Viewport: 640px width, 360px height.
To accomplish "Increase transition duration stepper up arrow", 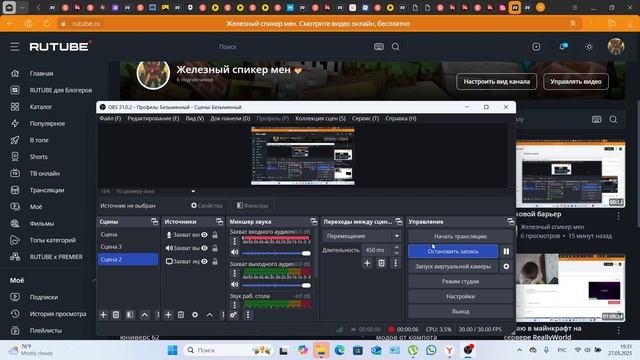I will [x=396, y=247].
